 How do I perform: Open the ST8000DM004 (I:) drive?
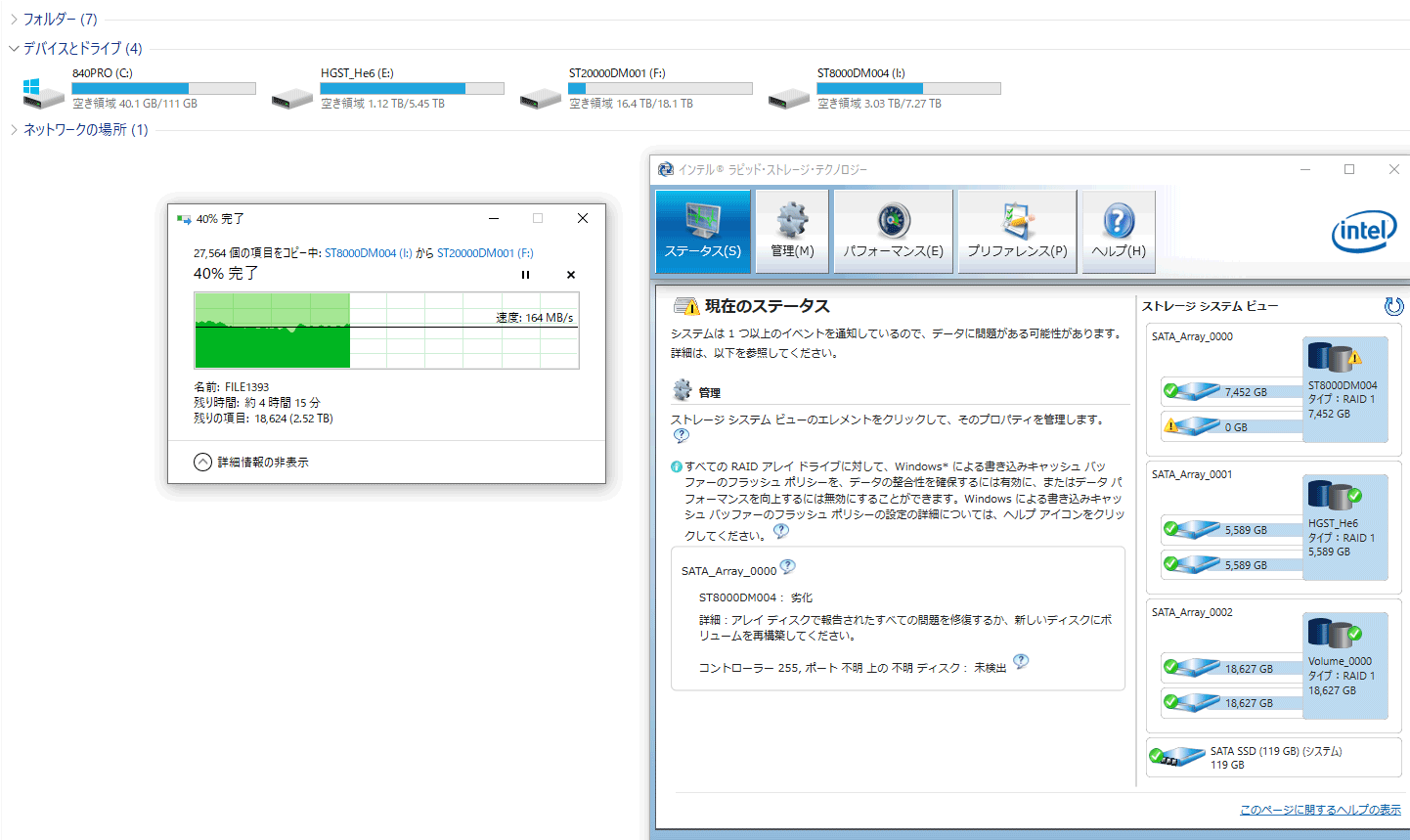click(883, 89)
